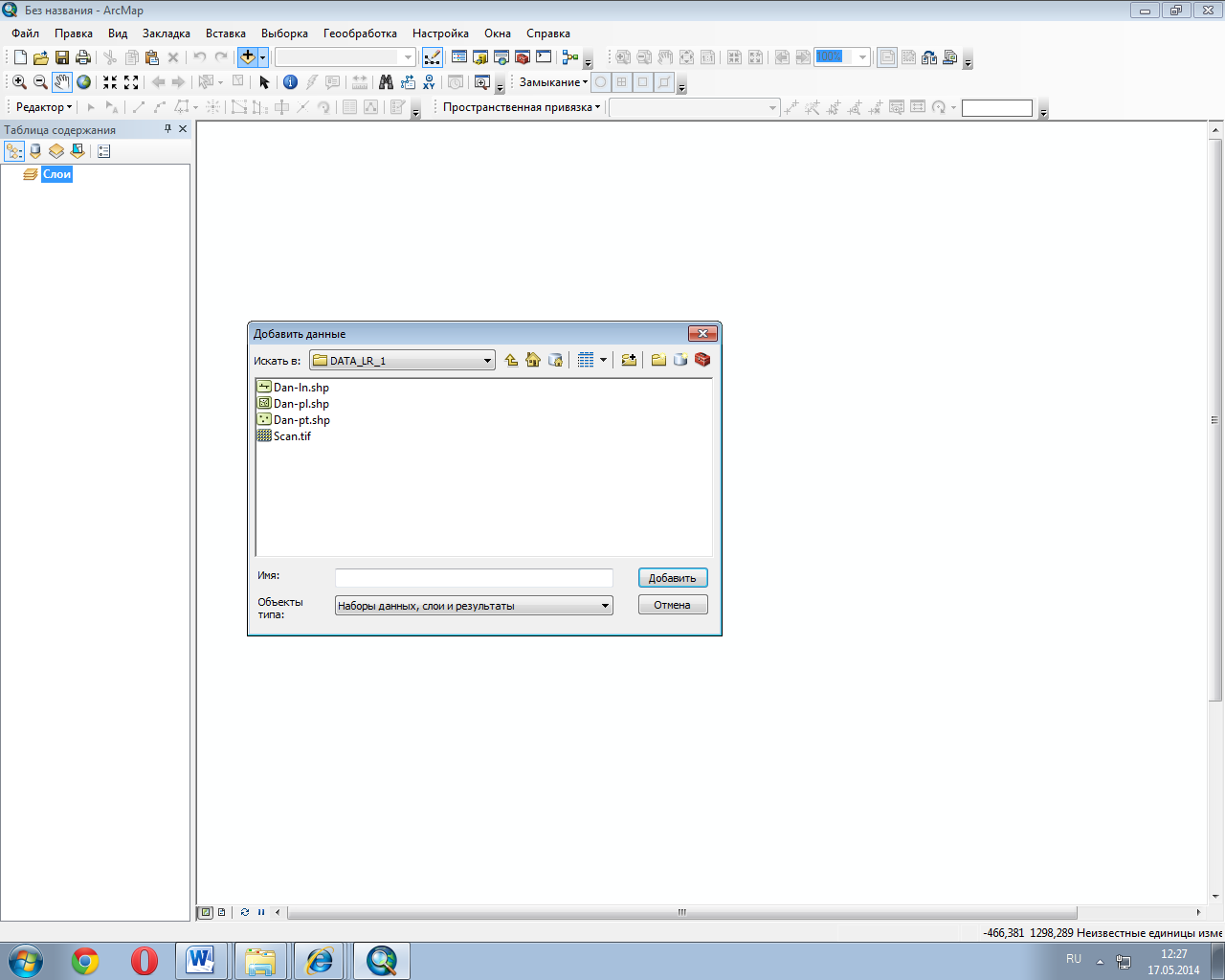
Task: Open the object type filter dropdown
Action: point(605,606)
